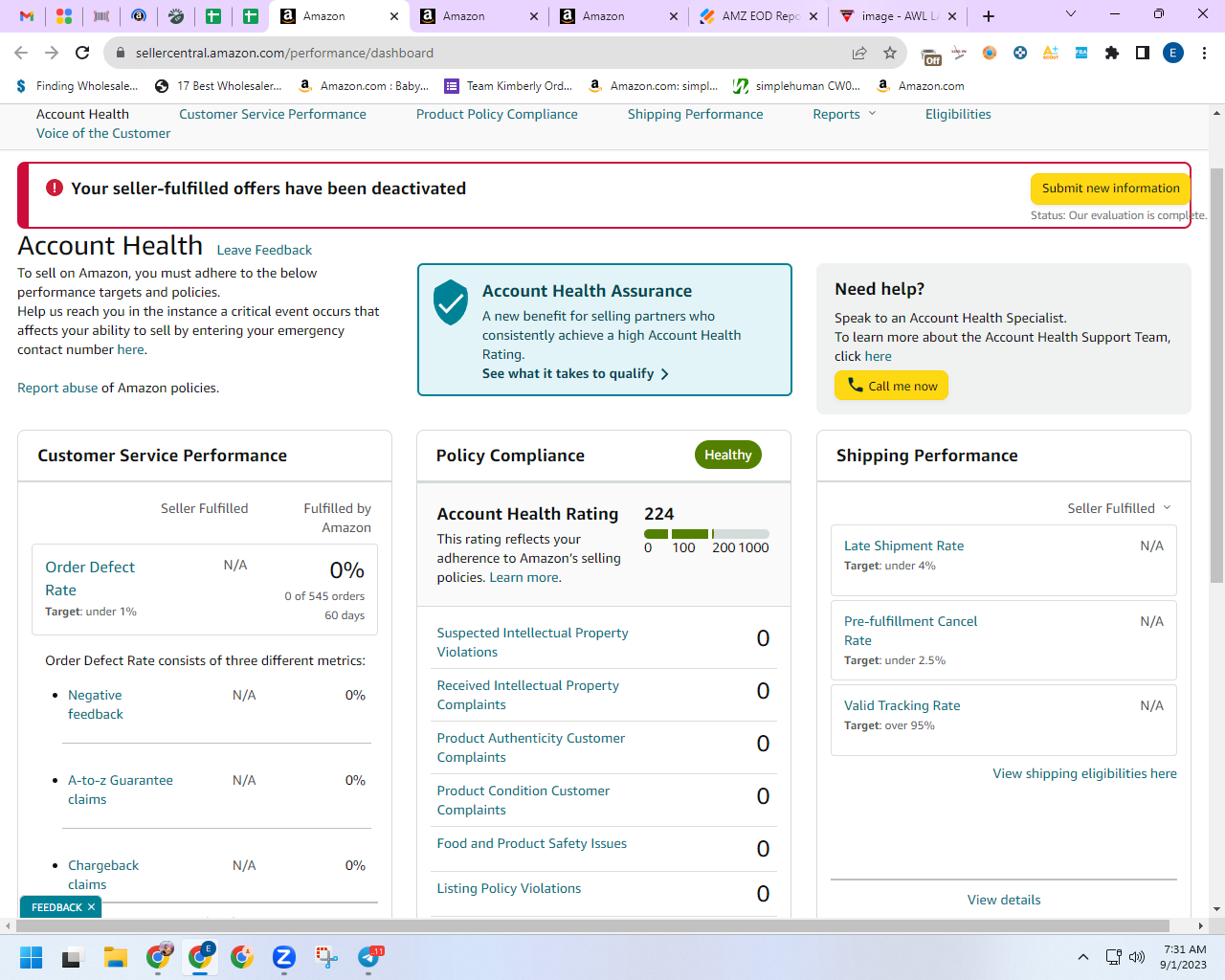Open the Extensions puzzle piece menu
Viewport: 1225px width, 980px height.
[1112, 53]
